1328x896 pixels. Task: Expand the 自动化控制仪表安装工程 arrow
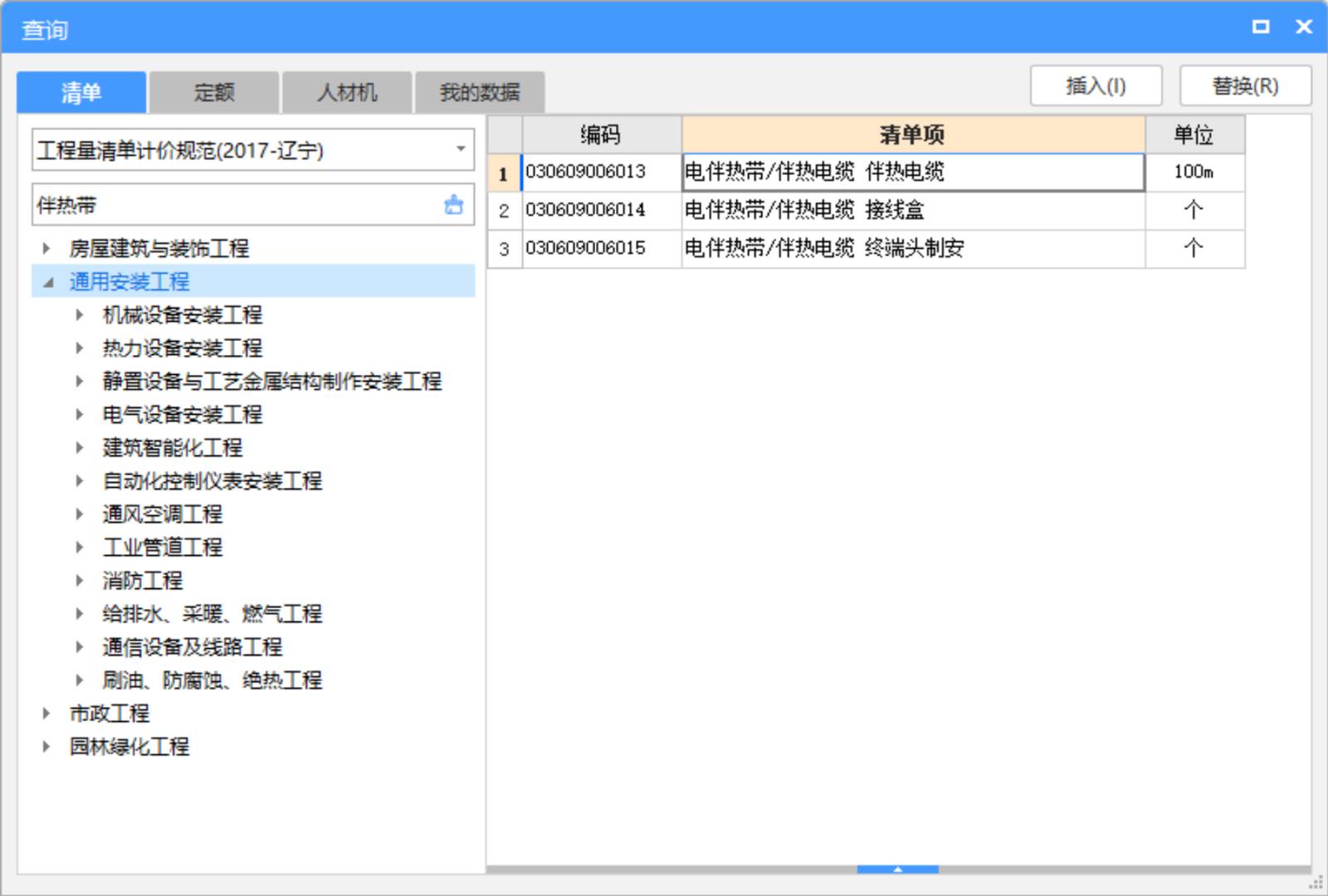click(x=80, y=480)
